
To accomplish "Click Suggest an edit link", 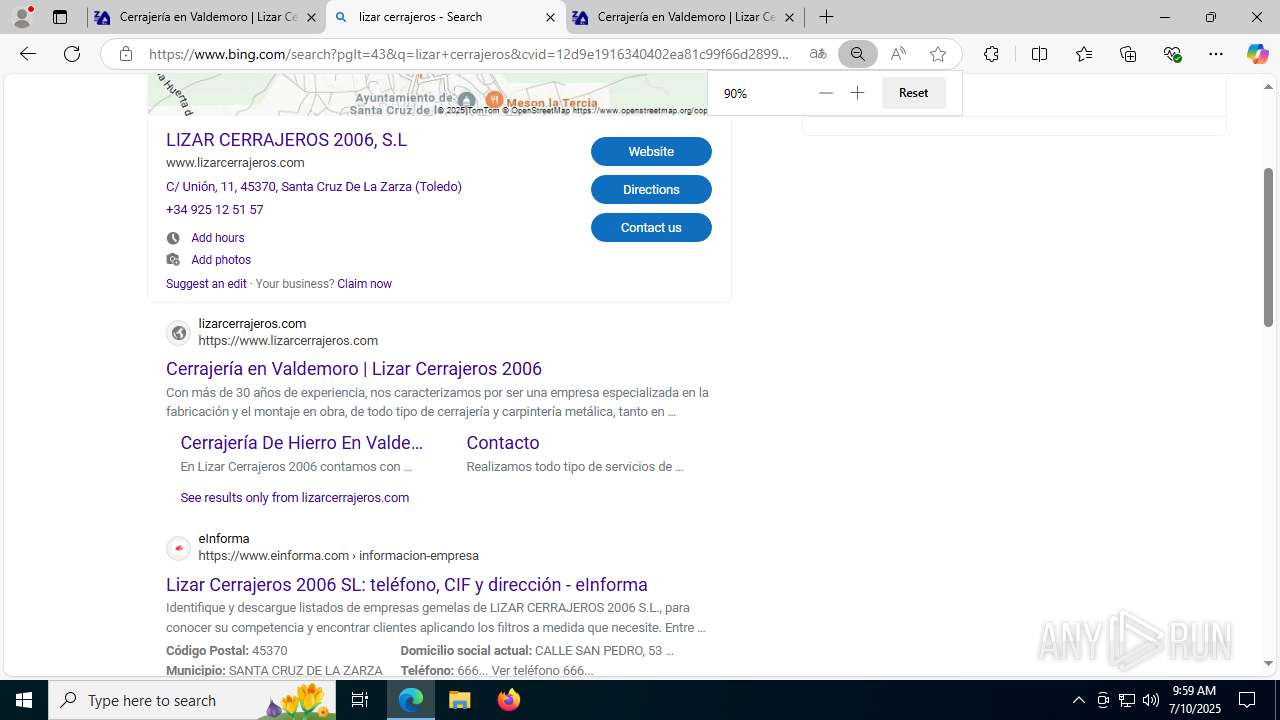I will coord(206,284).
